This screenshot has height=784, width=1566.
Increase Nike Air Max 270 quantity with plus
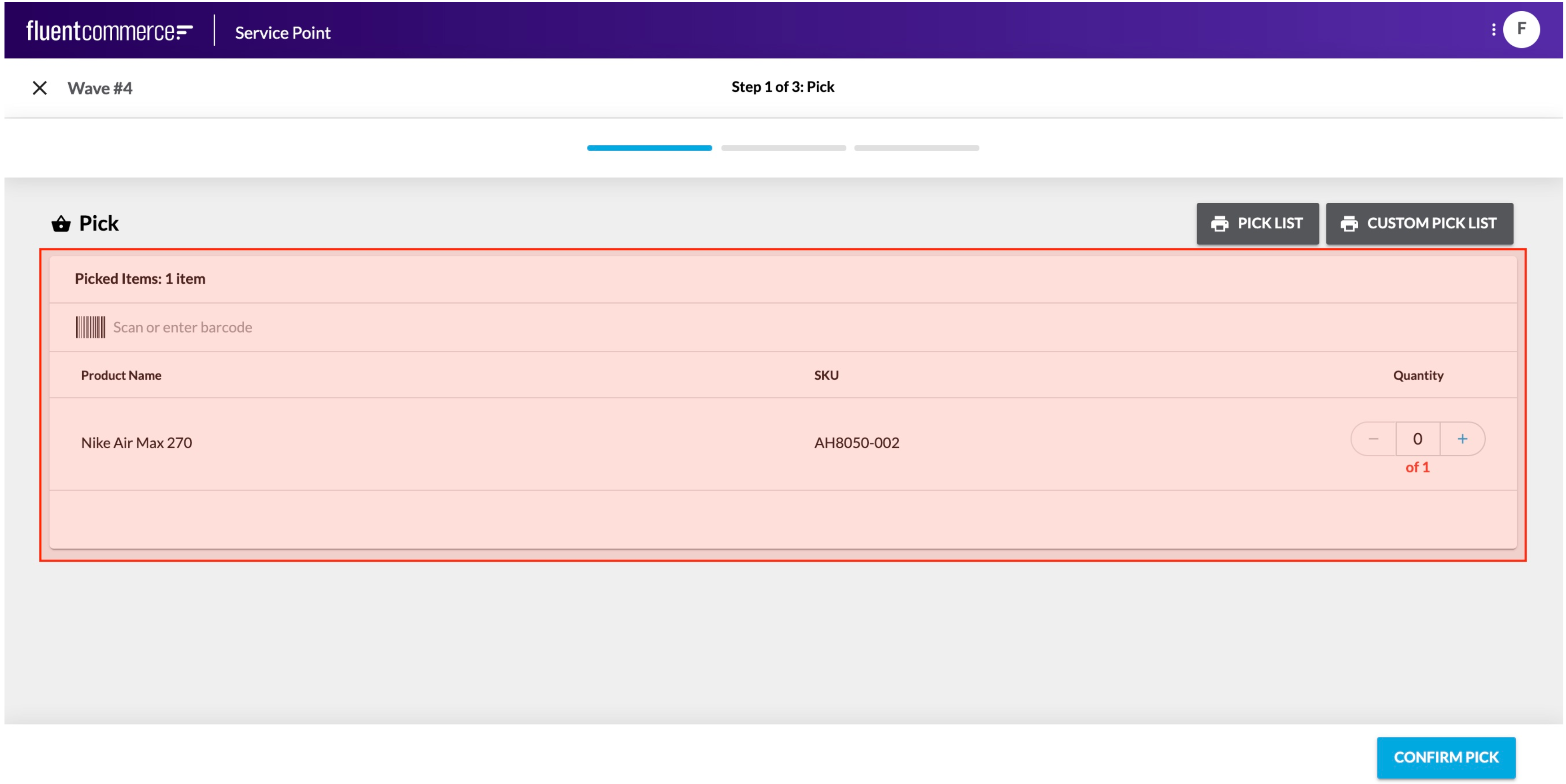1463,438
